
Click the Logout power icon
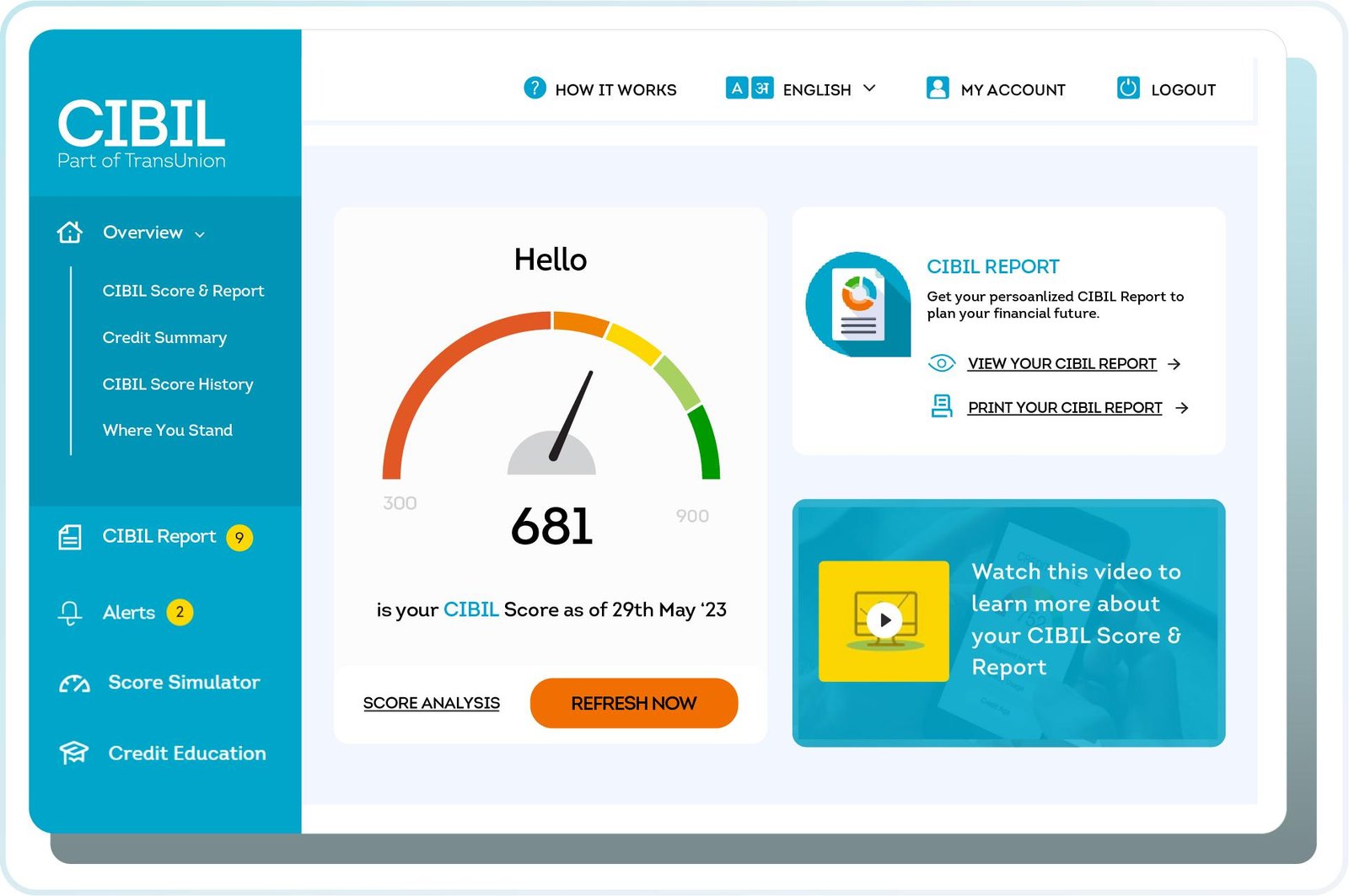click(1128, 88)
